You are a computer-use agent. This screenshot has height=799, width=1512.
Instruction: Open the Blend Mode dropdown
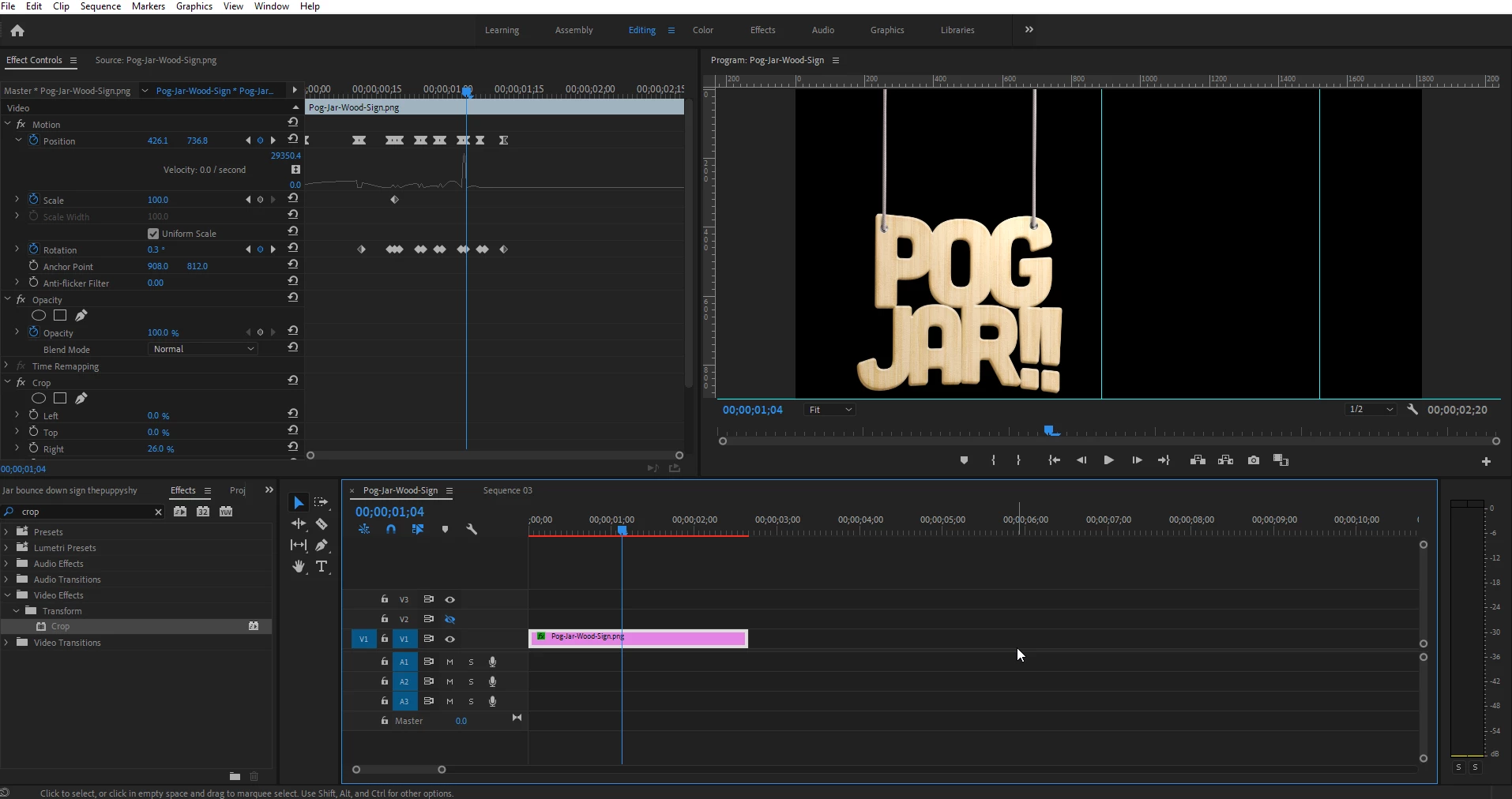(x=203, y=349)
